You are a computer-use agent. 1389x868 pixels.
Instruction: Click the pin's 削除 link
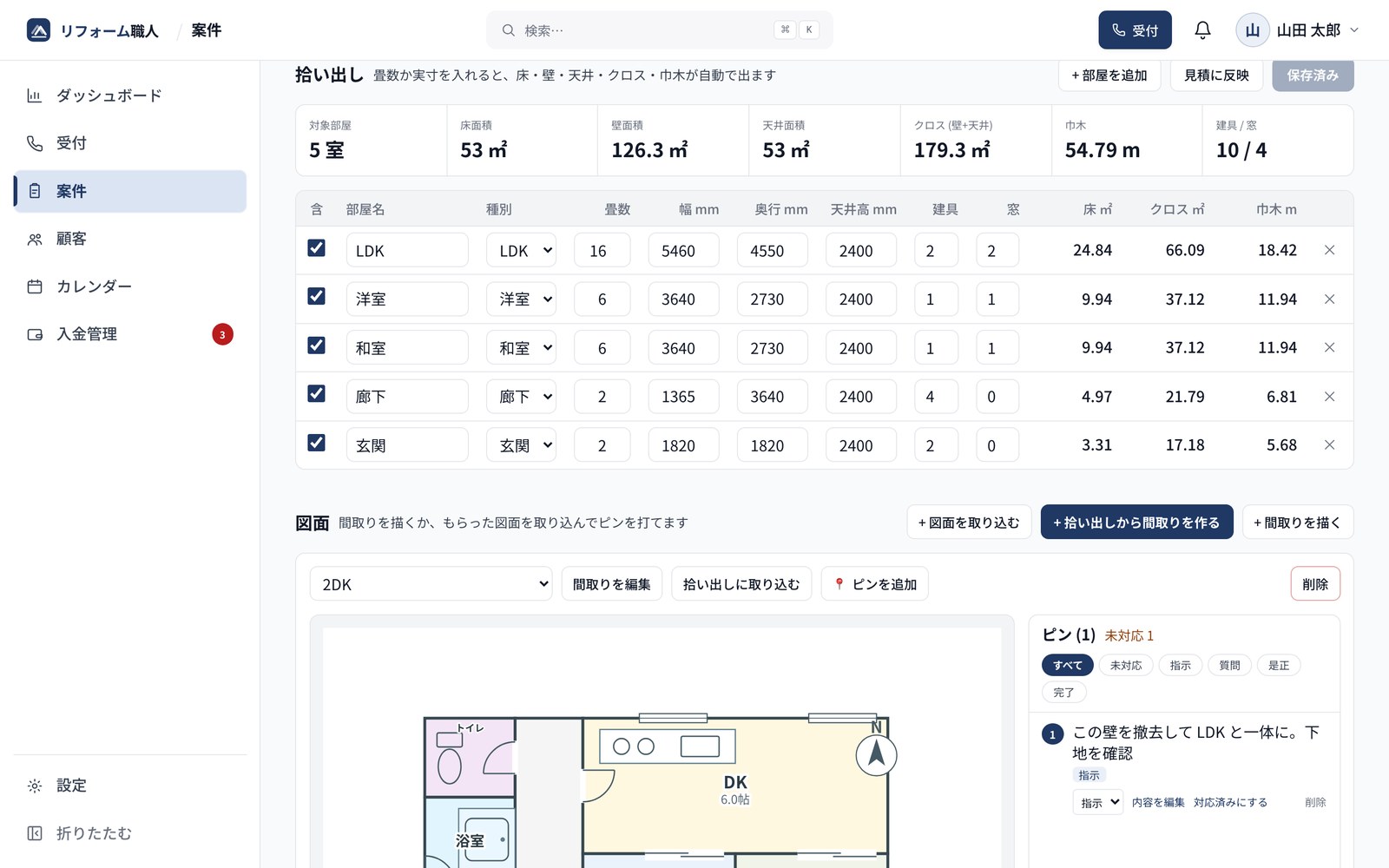coord(1315,802)
